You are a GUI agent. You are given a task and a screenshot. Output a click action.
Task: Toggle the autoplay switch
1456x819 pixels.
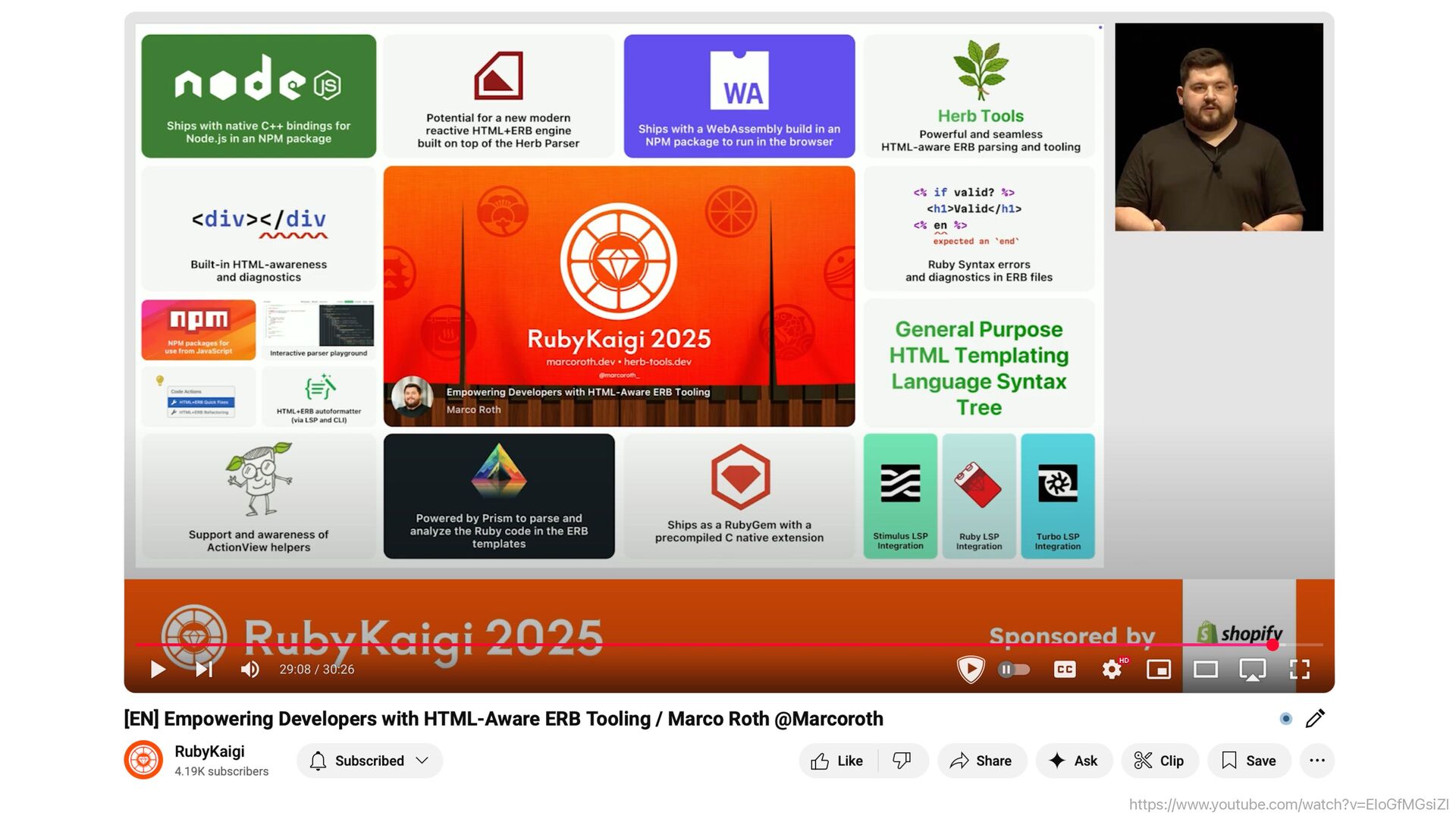pyautogui.click(x=1014, y=669)
